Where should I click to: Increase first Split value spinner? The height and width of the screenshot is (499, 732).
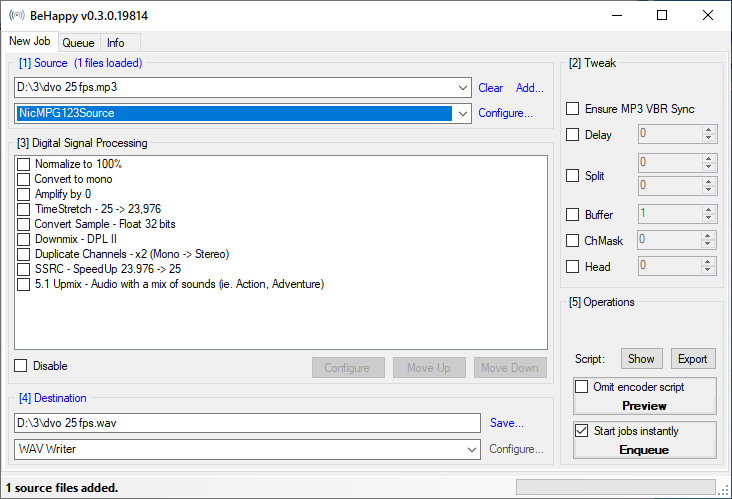(x=709, y=159)
